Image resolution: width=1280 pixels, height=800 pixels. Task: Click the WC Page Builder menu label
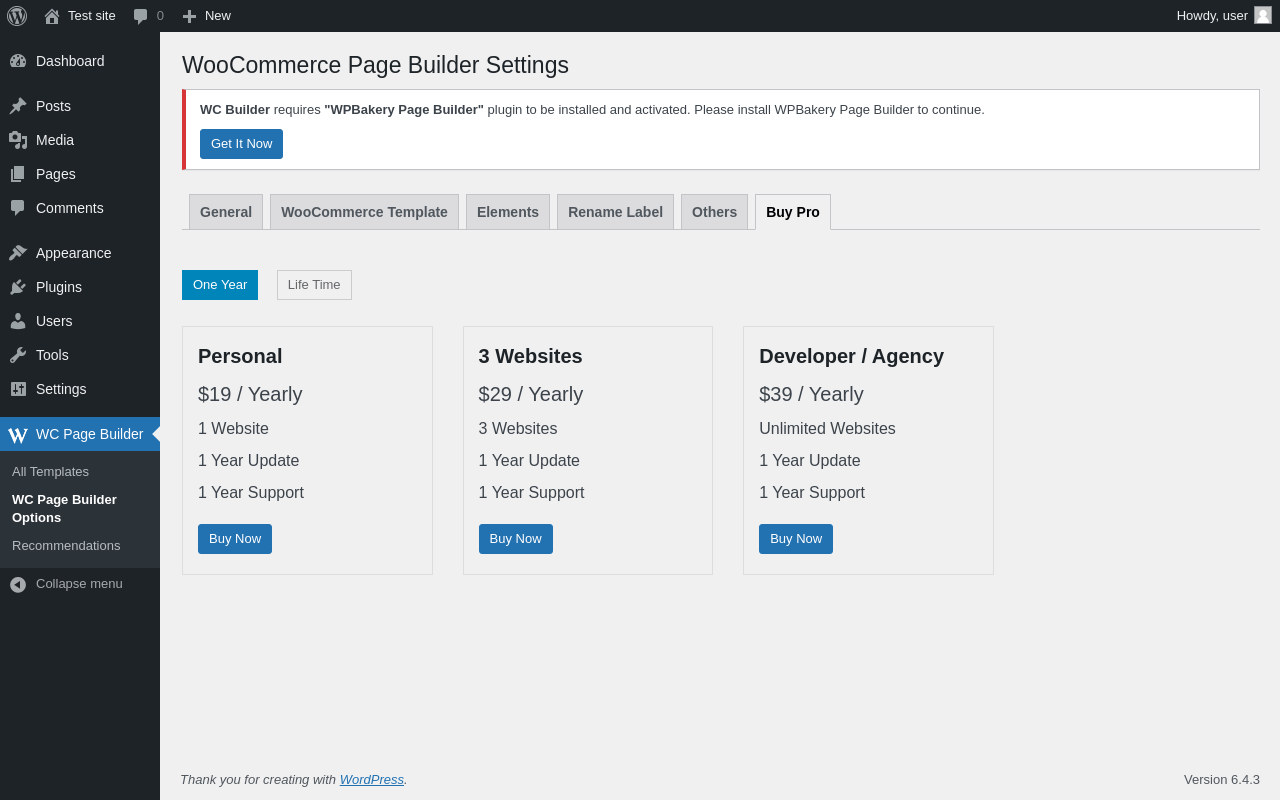[90, 434]
